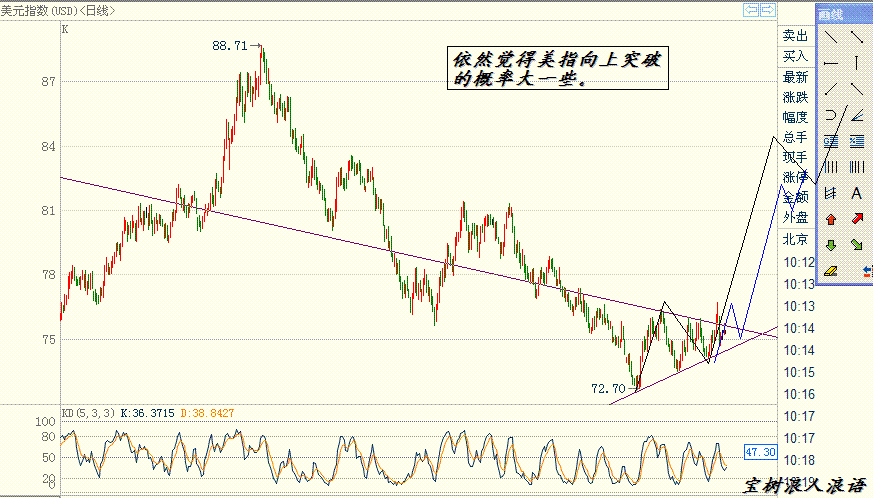873x498 pixels.
Task: Click the 87 price axis label
Action: pyautogui.click(x=48, y=82)
